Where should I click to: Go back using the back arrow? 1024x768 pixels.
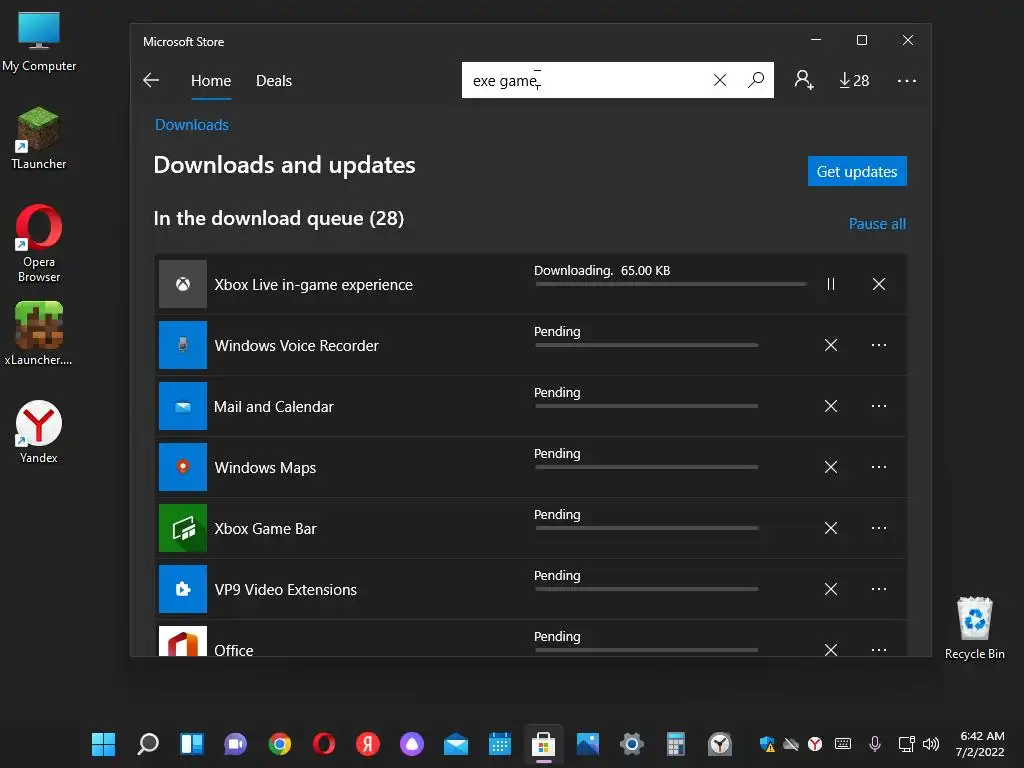[x=151, y=80]
